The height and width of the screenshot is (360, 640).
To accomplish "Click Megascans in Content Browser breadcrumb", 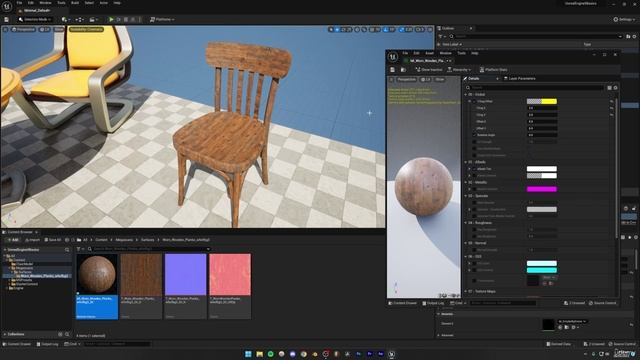I will tap(124, 240).
